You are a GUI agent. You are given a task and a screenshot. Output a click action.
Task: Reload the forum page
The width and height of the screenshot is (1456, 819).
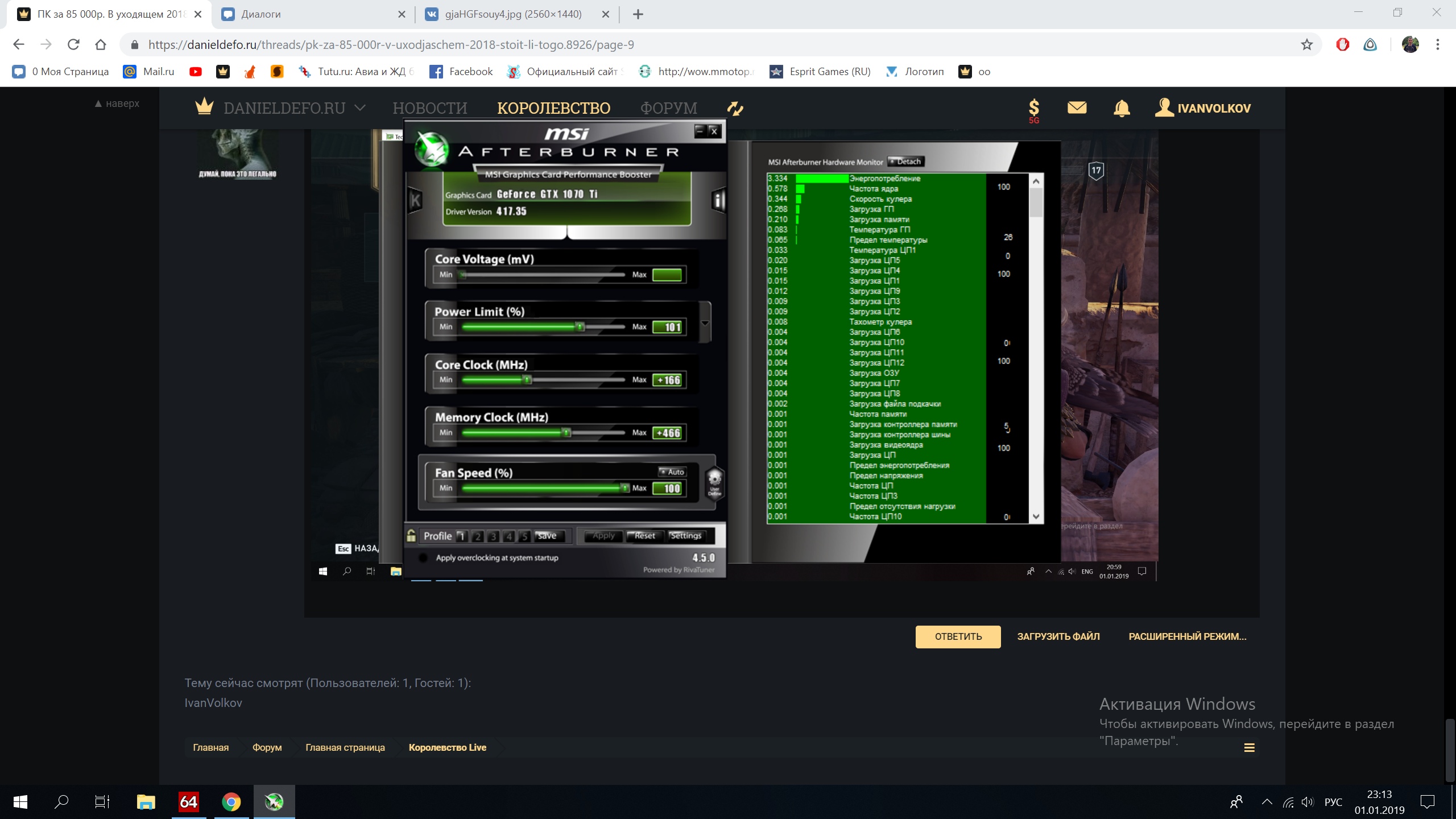[73, 44]
